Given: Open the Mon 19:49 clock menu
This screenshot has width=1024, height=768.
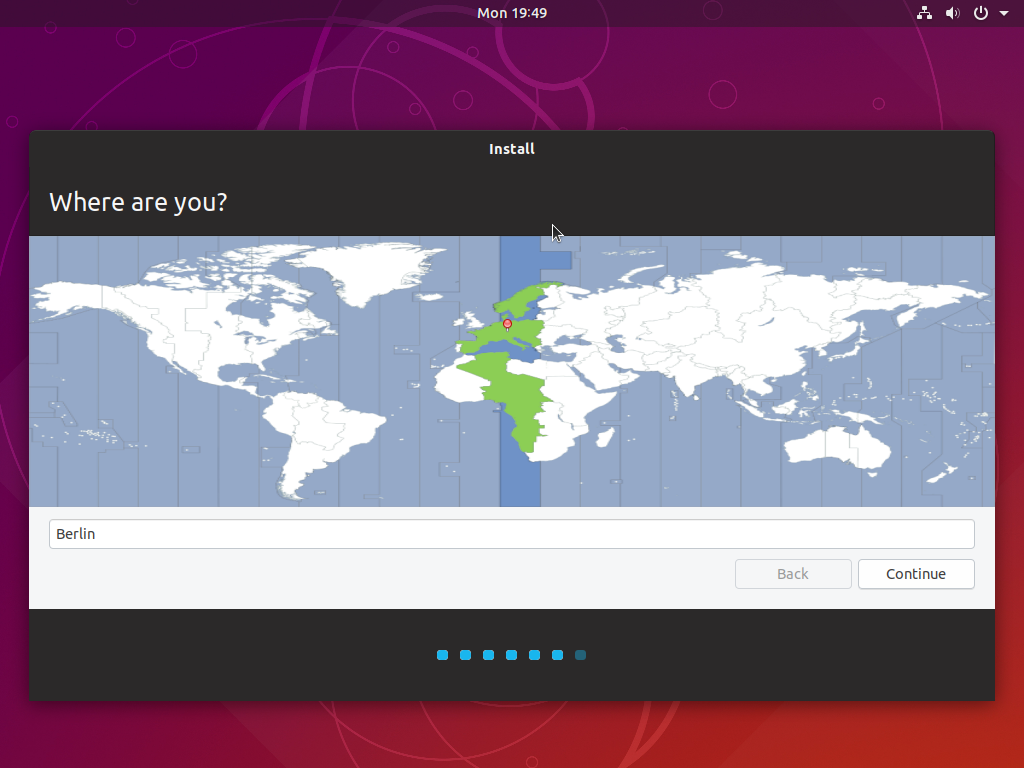Looking at the screenshot, I should 511,13.
